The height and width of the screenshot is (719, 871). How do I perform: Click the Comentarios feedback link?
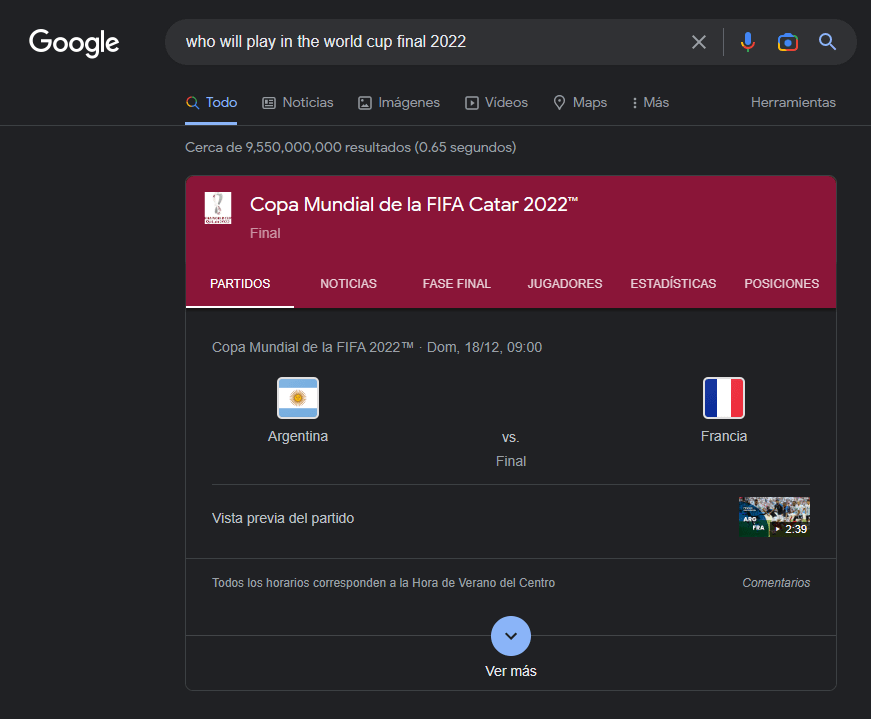(776, 583)
